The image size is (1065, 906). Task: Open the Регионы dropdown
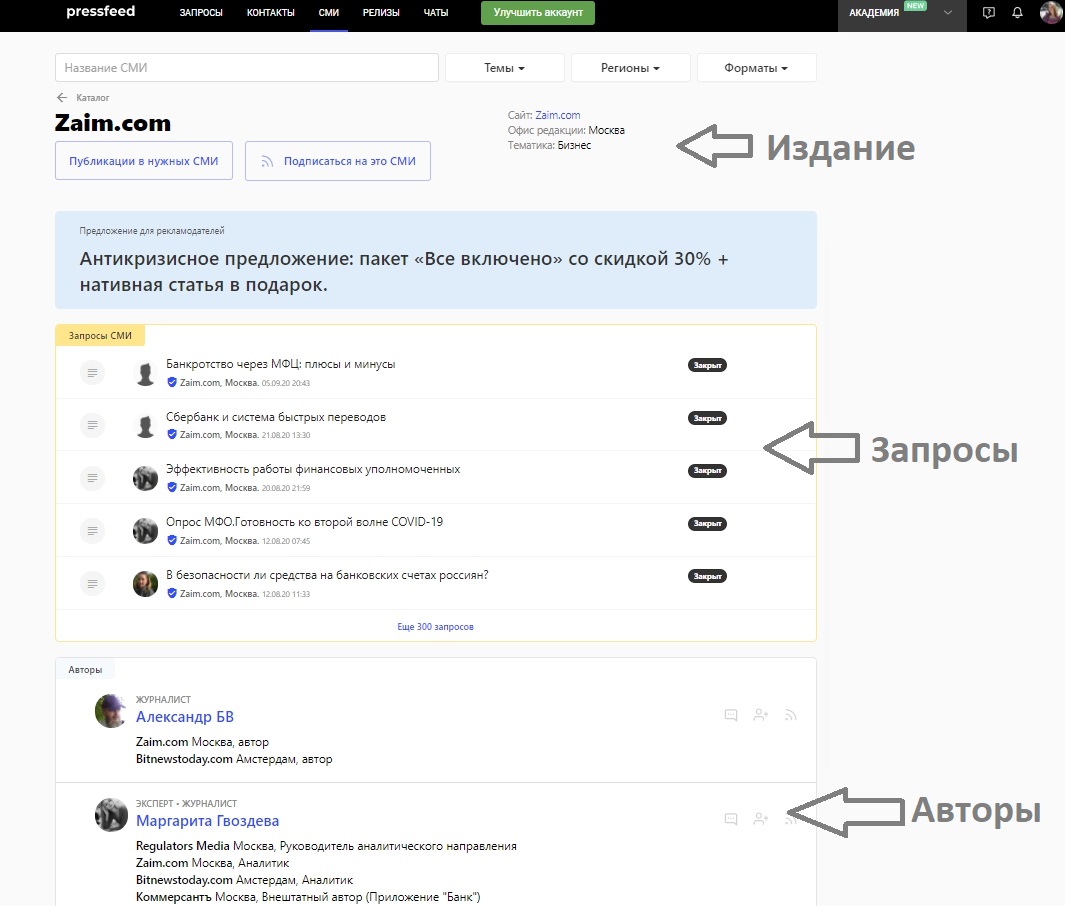630,68
